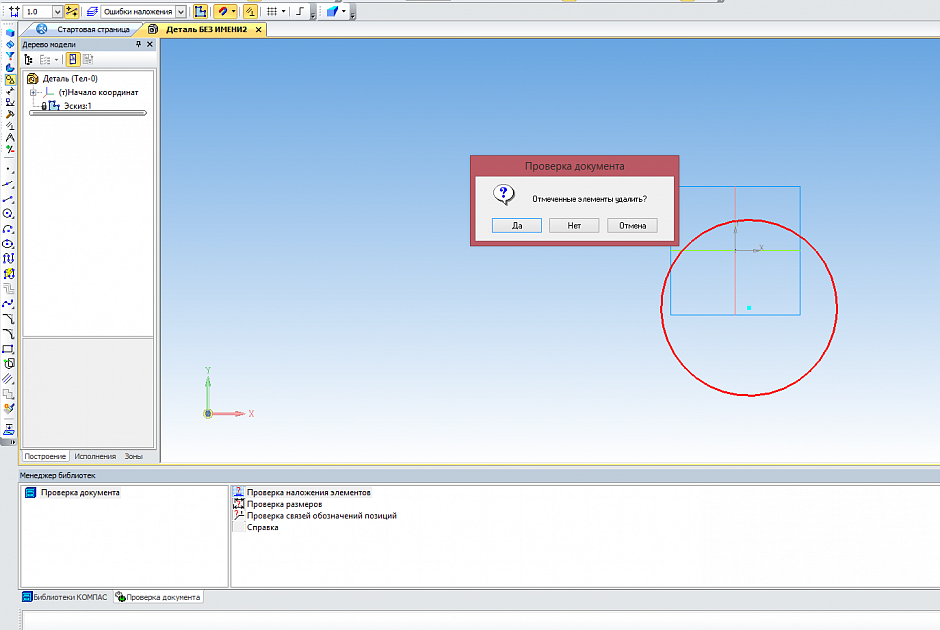Click the model tree horizontal scrollbar
The width and height of the screenshot is (940, 630).
tap(88, 113)
